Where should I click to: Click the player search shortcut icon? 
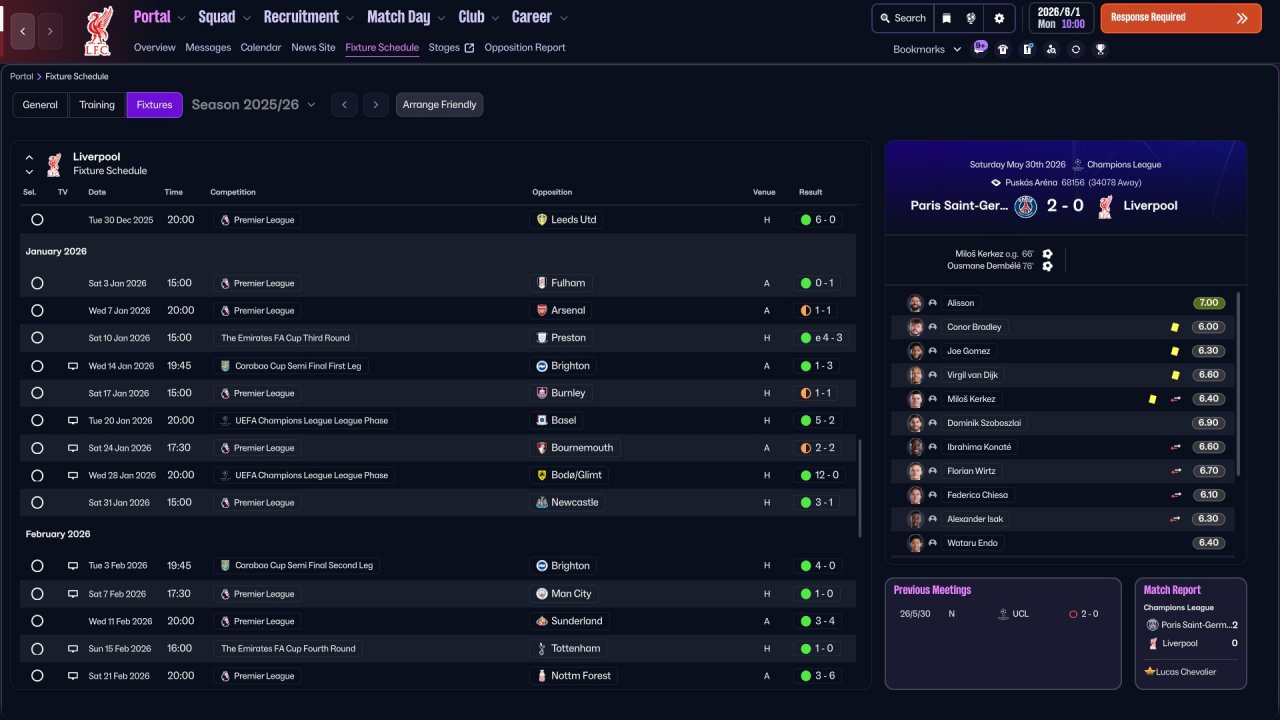[x=1051, y=49]
